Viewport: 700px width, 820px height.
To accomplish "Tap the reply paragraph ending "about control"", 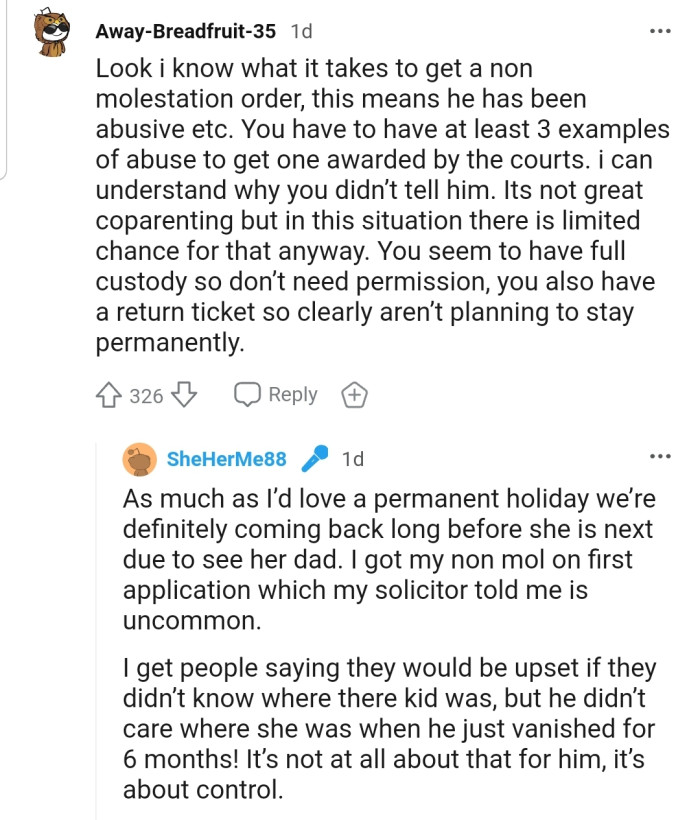I will pos(388,728).
